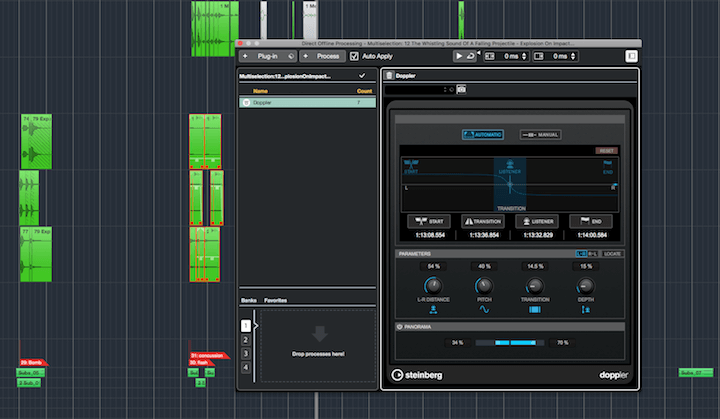720x419 pixels.
Task: Click the Listener icon in the display
Action: pos(510,164)
